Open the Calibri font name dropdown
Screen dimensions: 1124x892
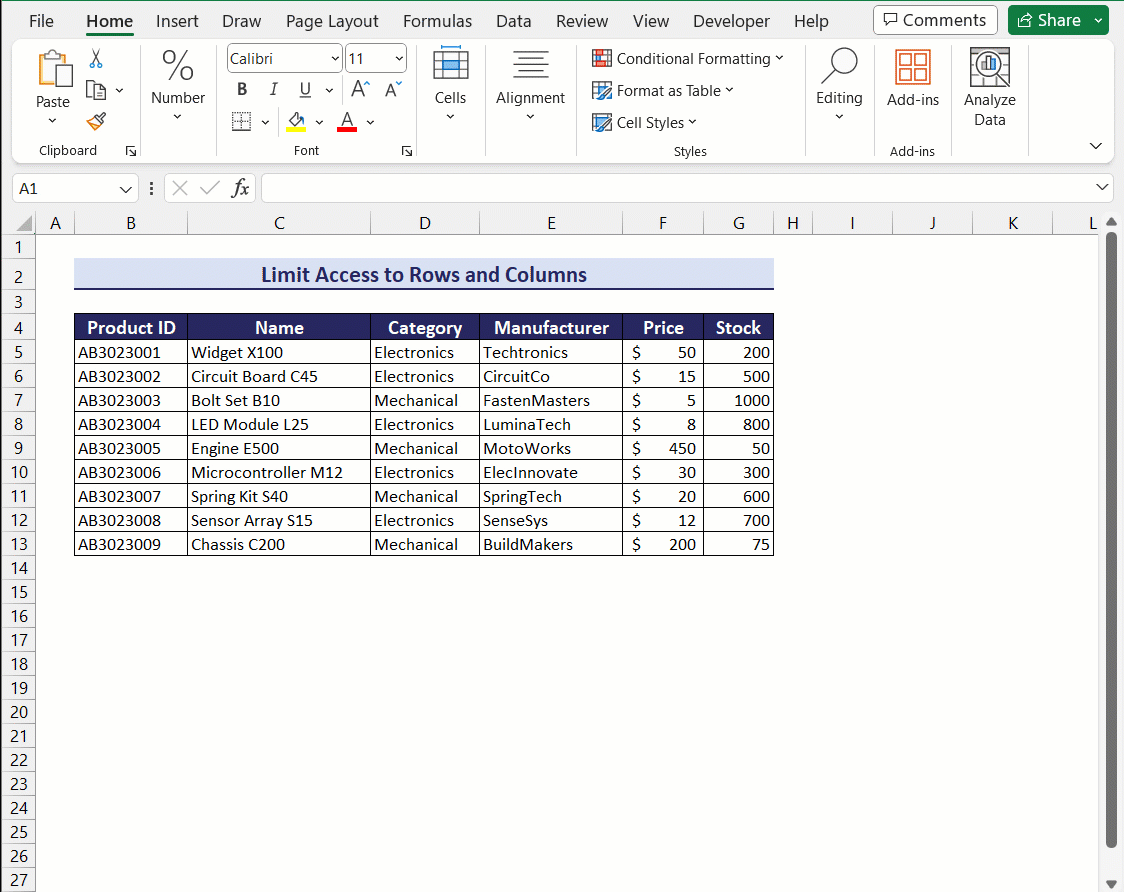click(335, 59)
